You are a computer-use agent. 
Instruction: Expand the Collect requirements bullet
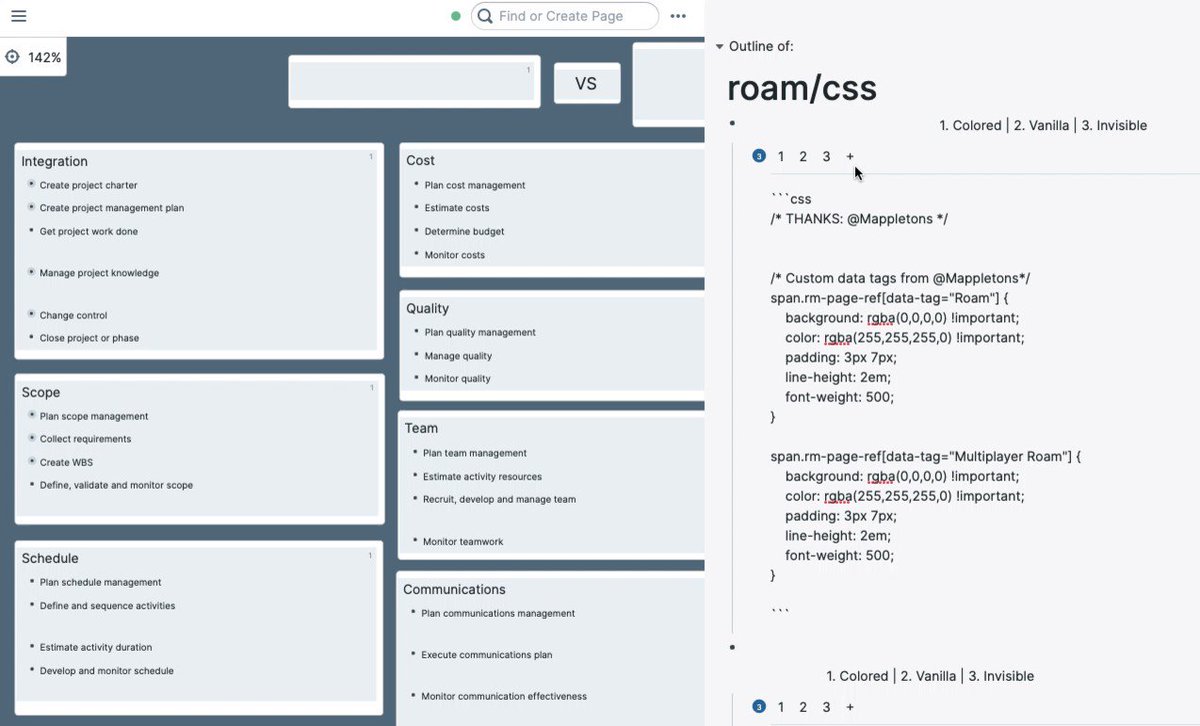(x=31, y=438)
